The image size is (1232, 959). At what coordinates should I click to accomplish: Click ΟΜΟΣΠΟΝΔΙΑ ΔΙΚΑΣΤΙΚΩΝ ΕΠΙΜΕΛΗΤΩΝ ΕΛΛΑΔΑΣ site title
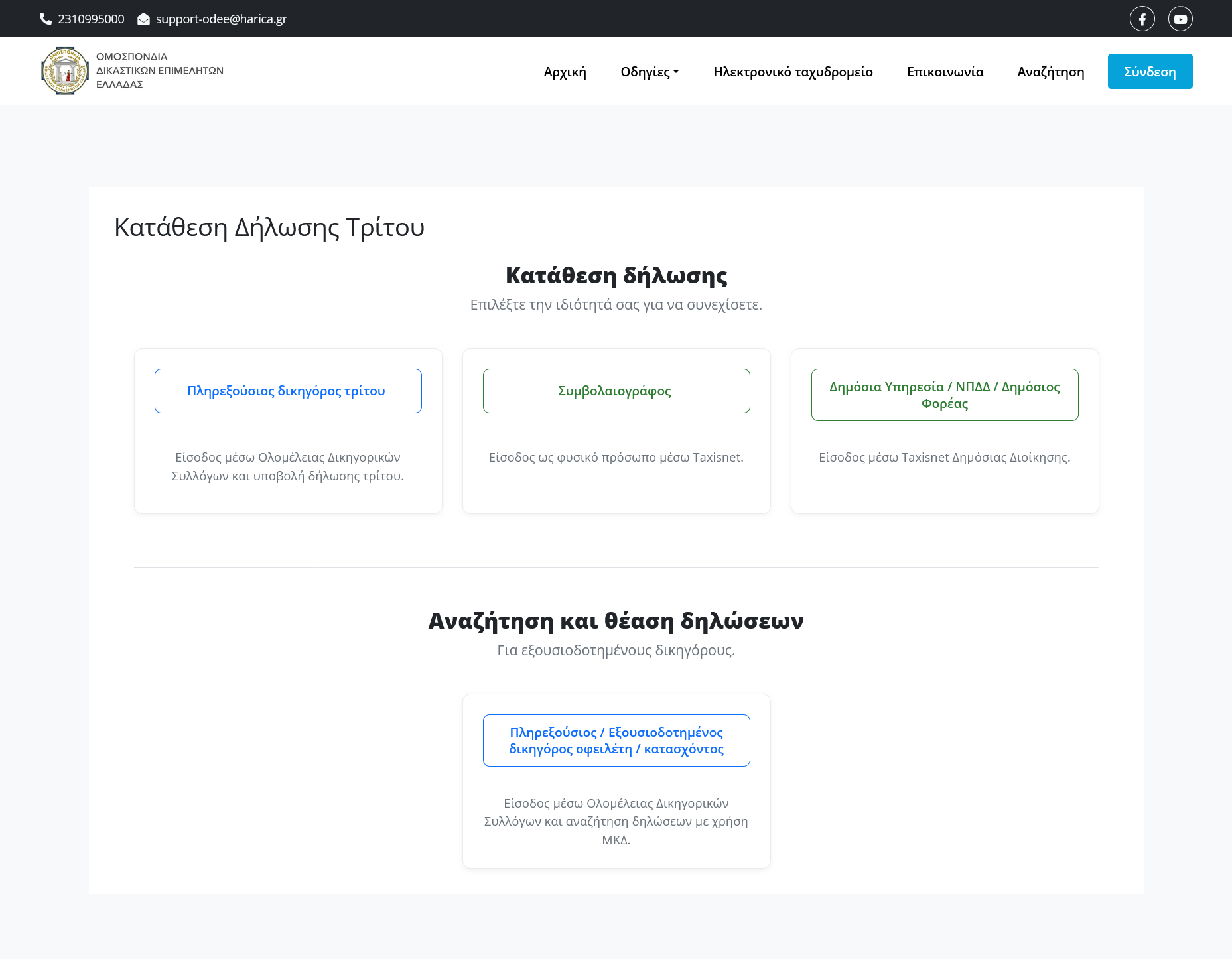pyautogui.click(x=160, y=70)
